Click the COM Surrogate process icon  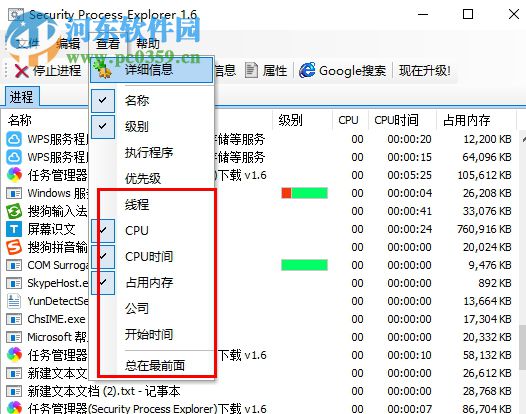coord(14,265)
